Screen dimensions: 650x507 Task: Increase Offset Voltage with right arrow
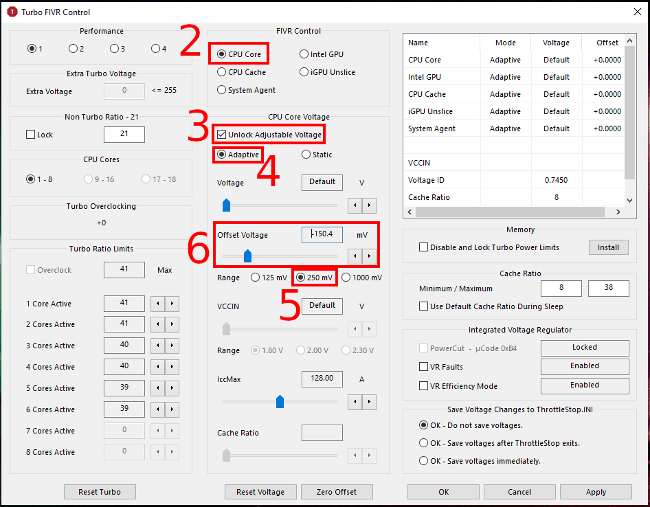coord(369,256)
